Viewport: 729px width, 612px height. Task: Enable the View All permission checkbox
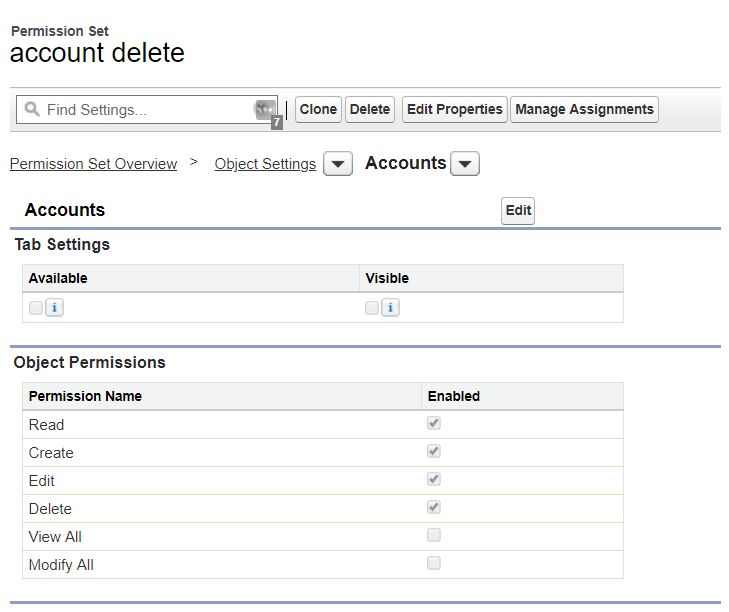click(x=434, y=536)
